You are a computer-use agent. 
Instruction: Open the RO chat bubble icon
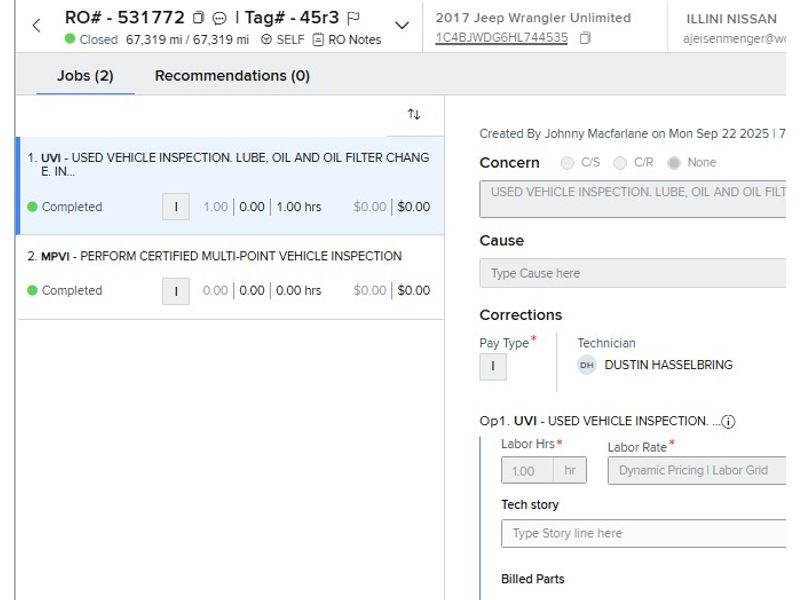point(219,18)
